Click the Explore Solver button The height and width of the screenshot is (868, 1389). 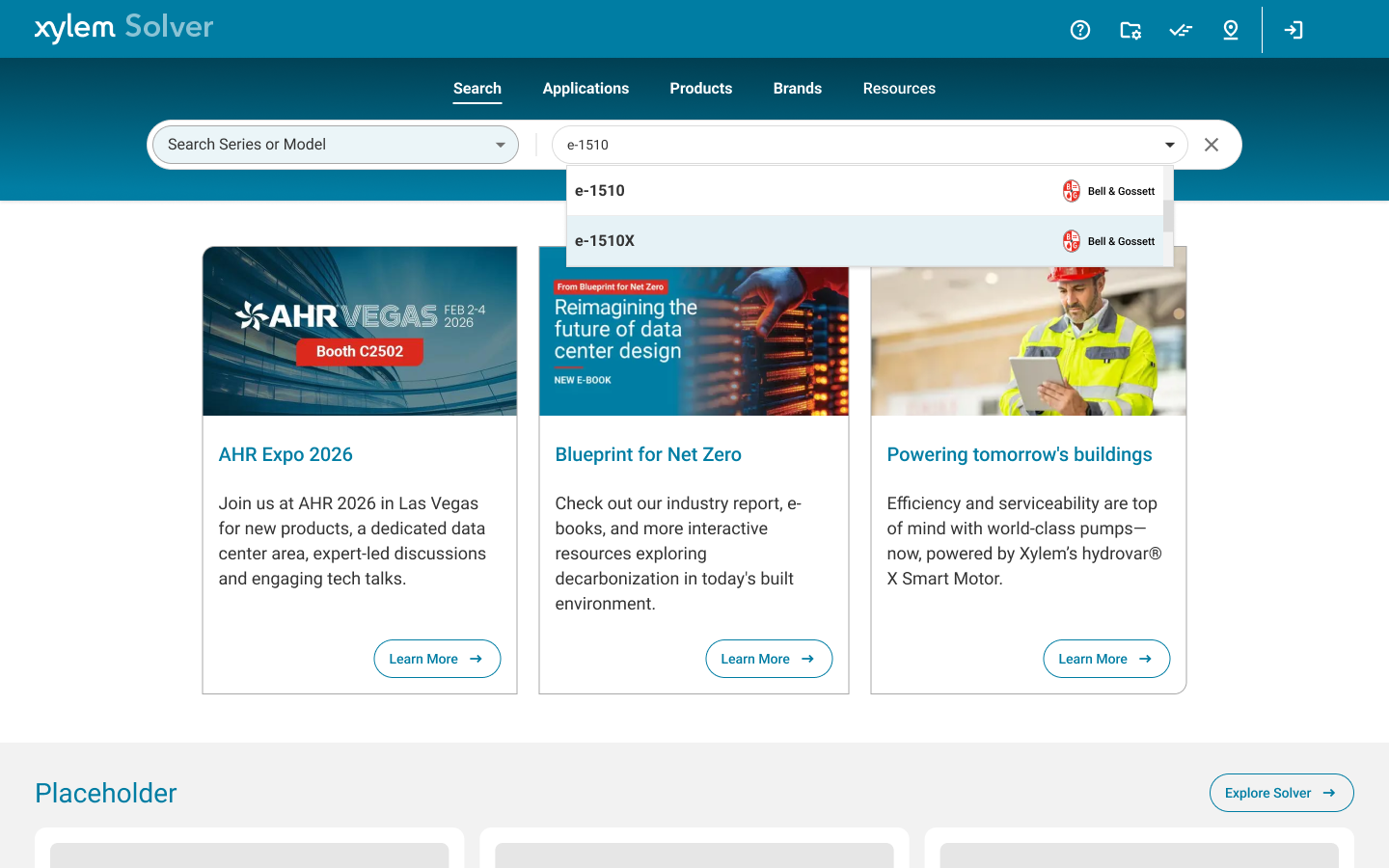tap(1281, 792)
